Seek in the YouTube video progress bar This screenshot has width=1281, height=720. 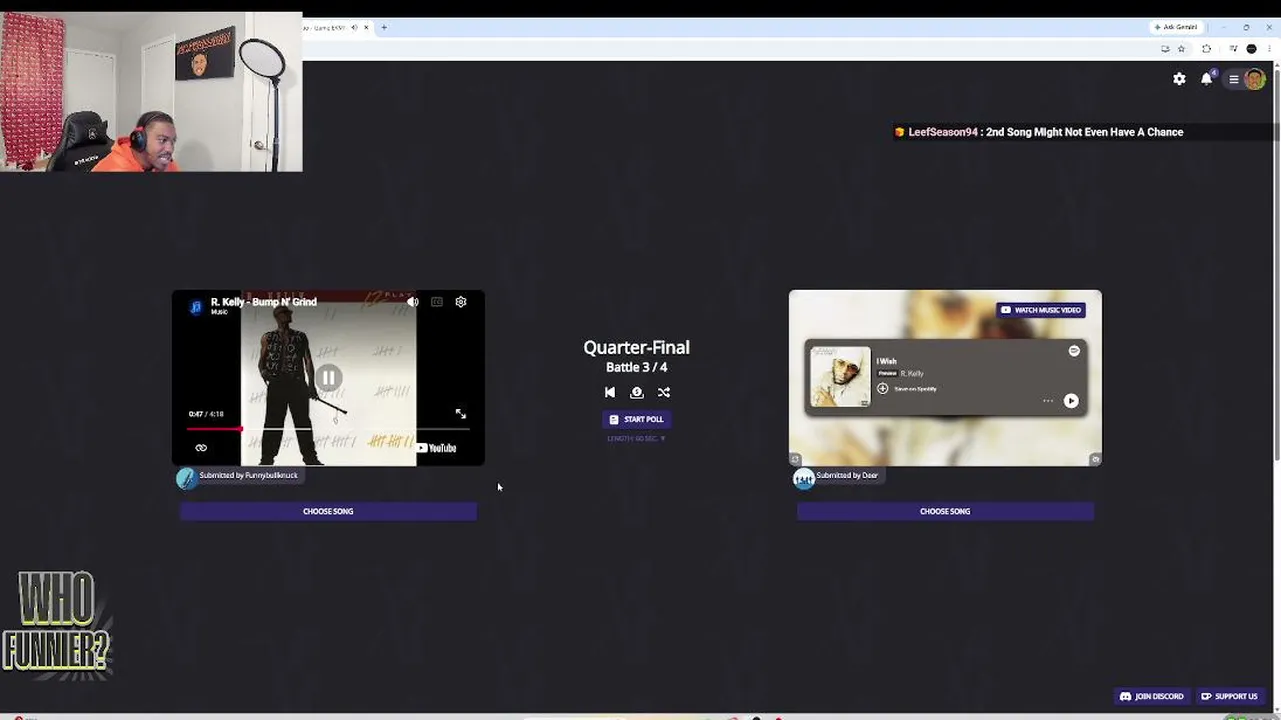328,429
